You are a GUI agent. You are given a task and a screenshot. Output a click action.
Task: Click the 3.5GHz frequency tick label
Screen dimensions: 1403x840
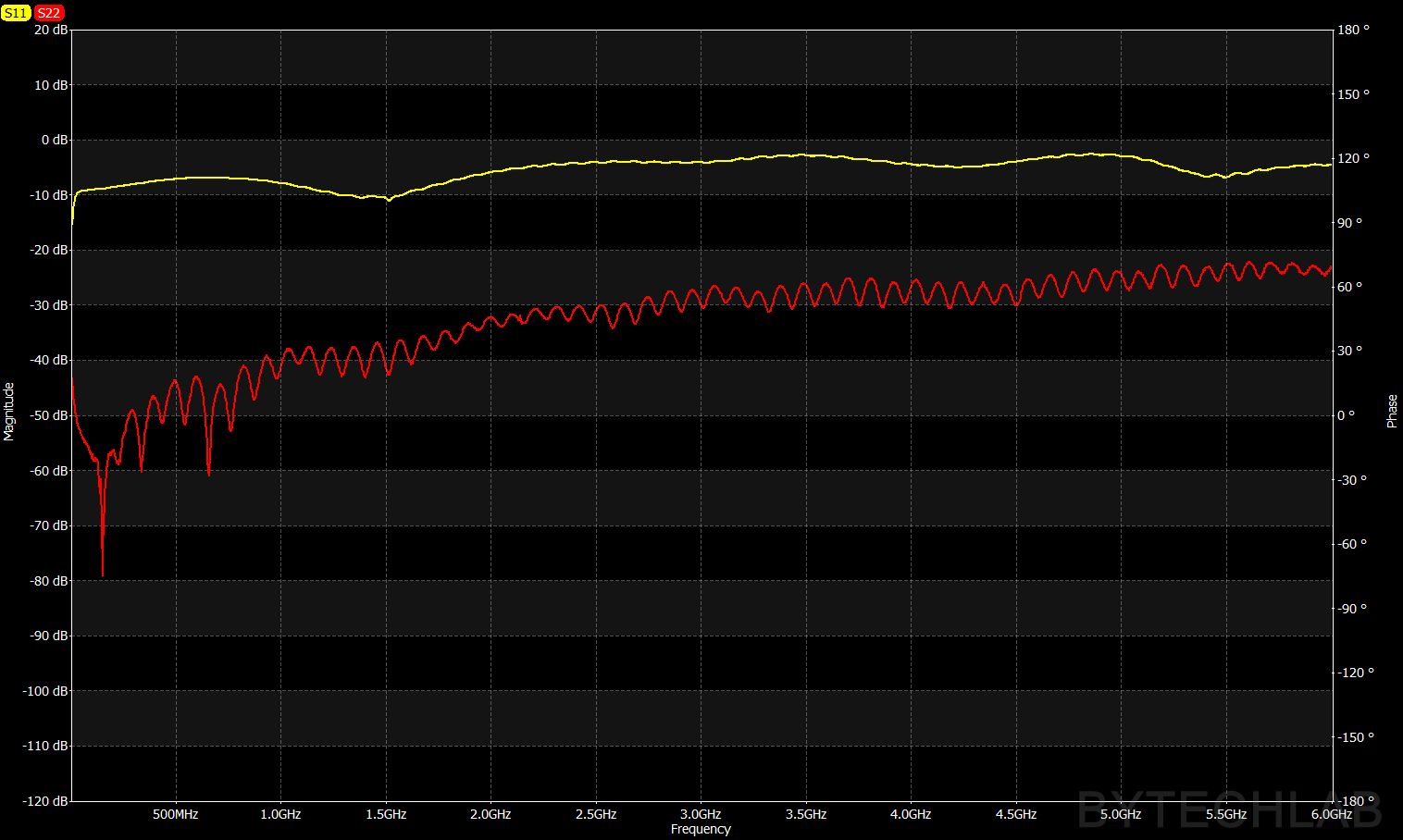point(806,815)
